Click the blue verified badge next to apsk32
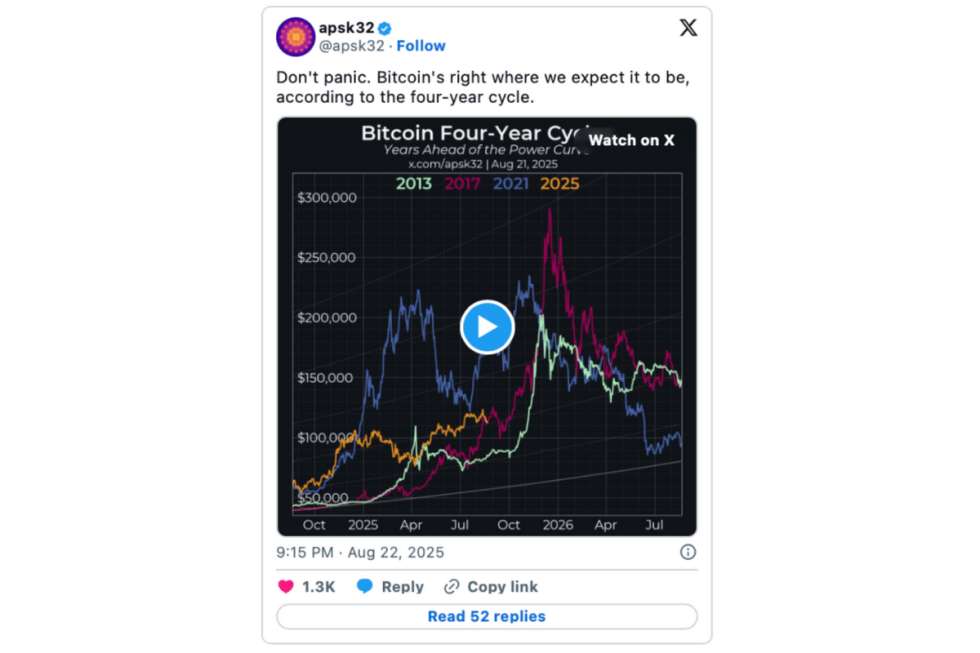 coord(383,28)
